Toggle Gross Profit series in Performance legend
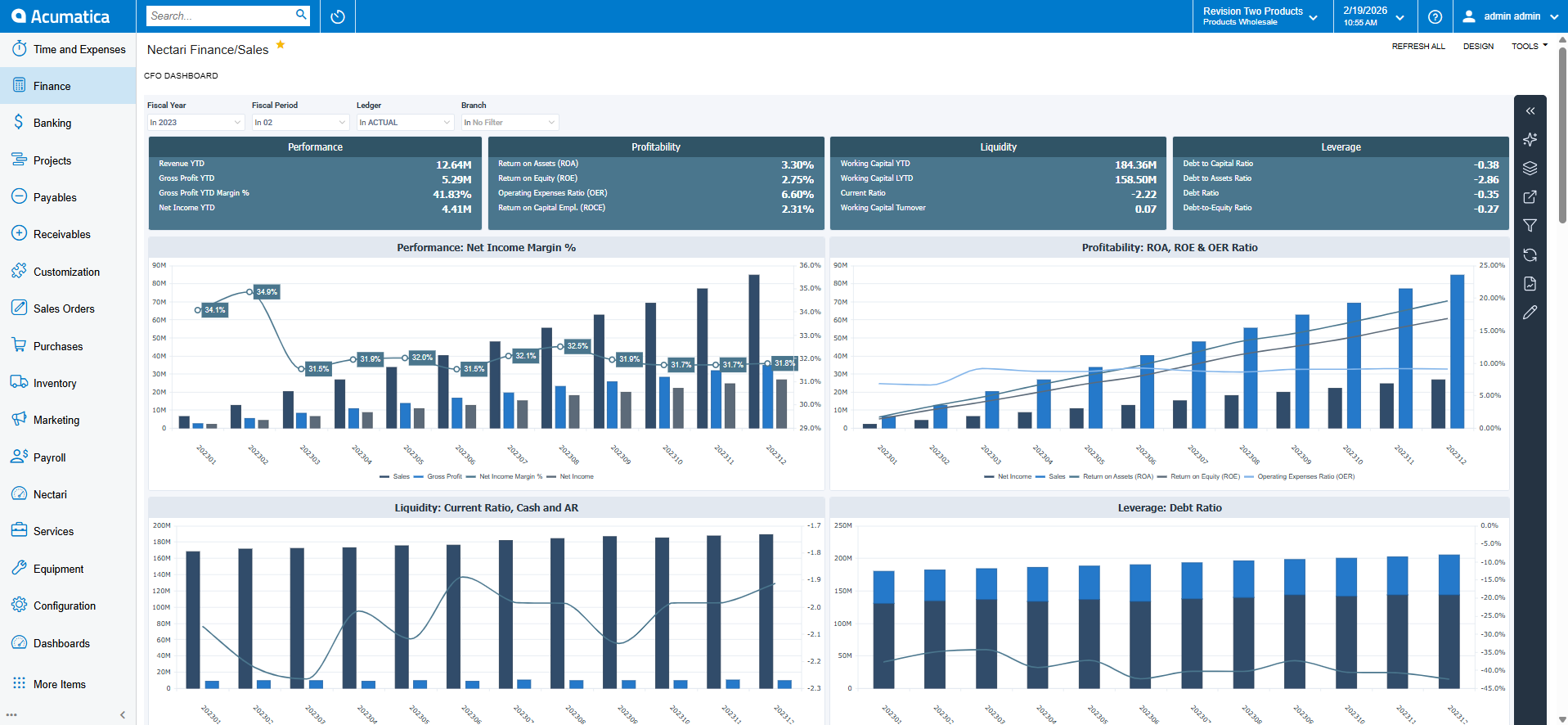The width and height of the screenshot is (1568, 725). point(443,476)
